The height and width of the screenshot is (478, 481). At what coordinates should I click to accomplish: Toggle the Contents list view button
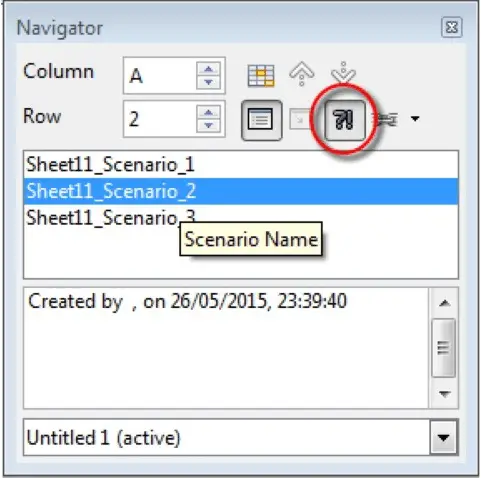point(261,120)
